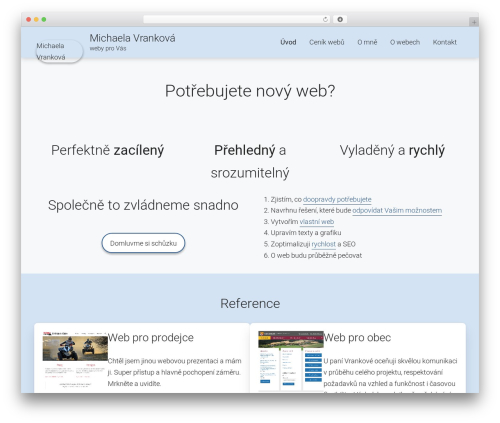
Task: Open the Michaela Vranková site title
Action: pos(132,38)
